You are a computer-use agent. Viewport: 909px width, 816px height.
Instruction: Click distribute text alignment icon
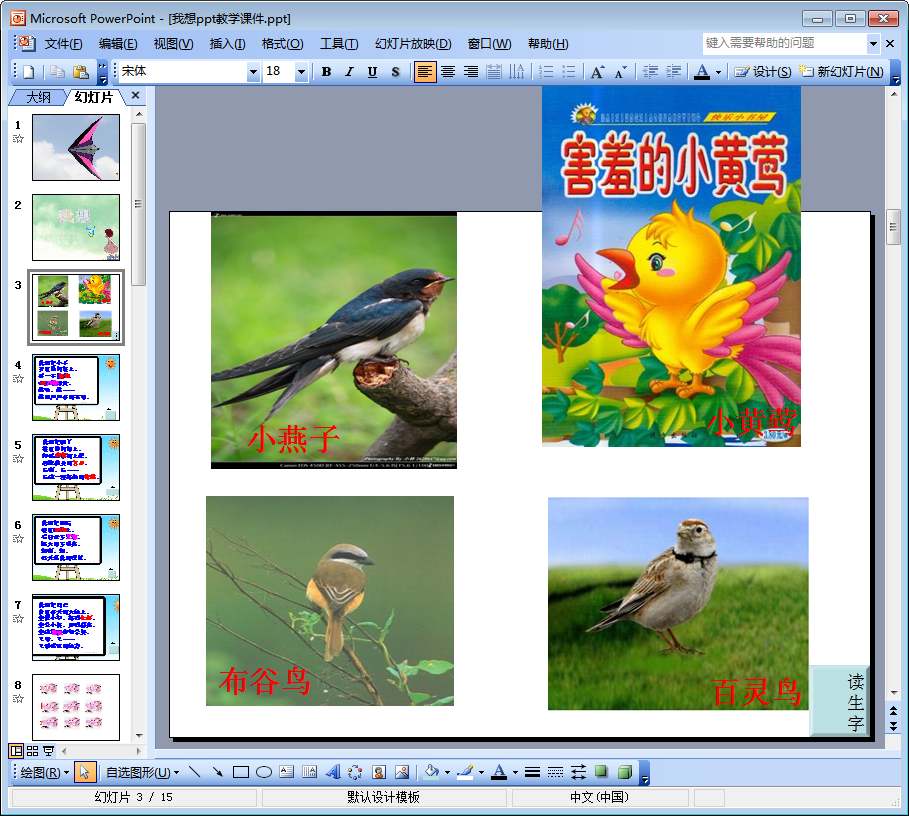494,72
